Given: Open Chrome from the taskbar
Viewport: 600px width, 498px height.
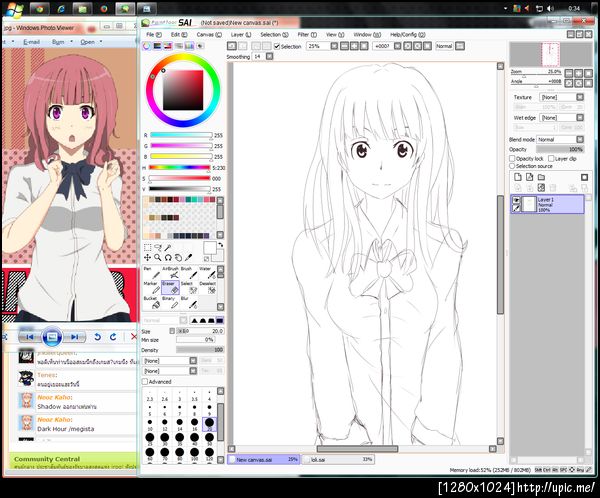Looking at the screenshot, I should 40,9.
